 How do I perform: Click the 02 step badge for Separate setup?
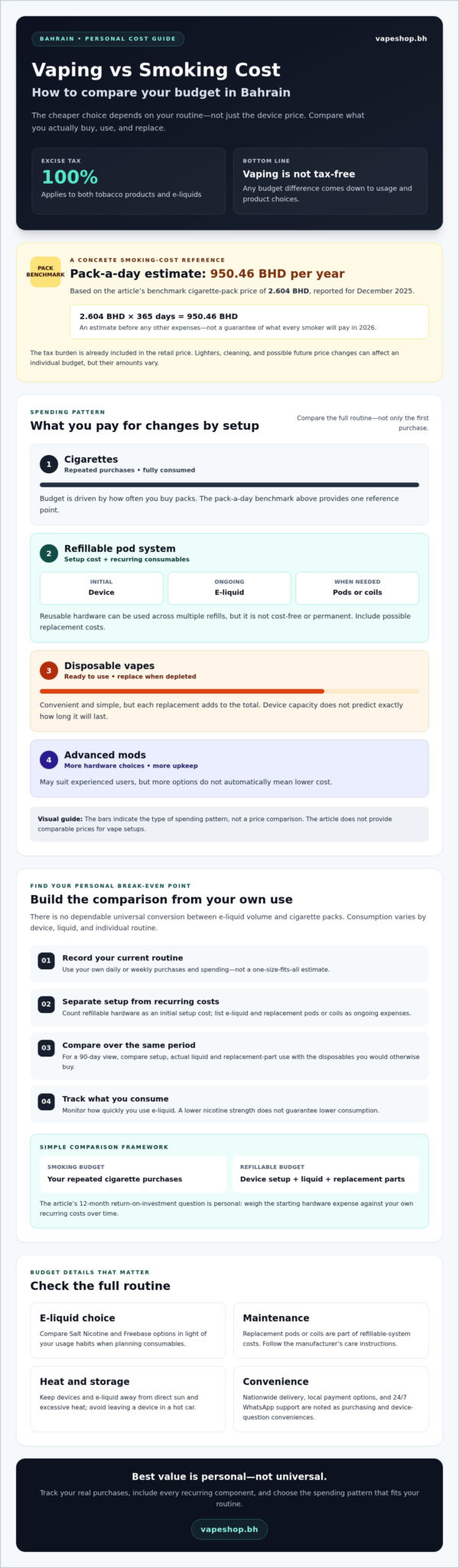click(x=47, y=1004)
